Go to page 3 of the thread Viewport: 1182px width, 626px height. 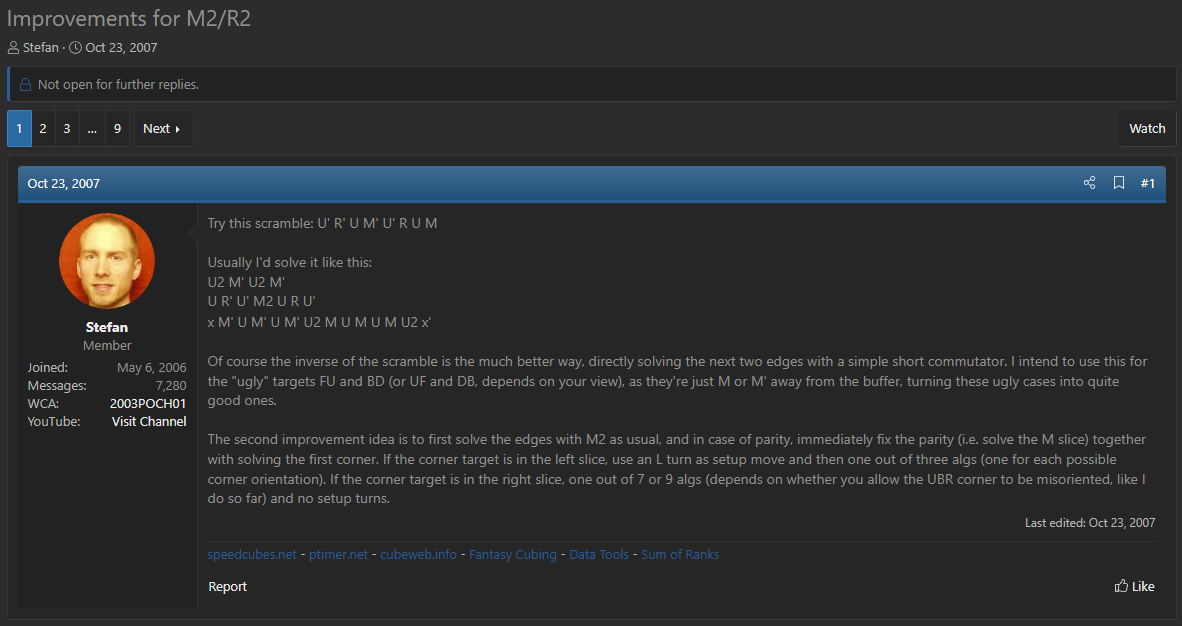(67, 128)
